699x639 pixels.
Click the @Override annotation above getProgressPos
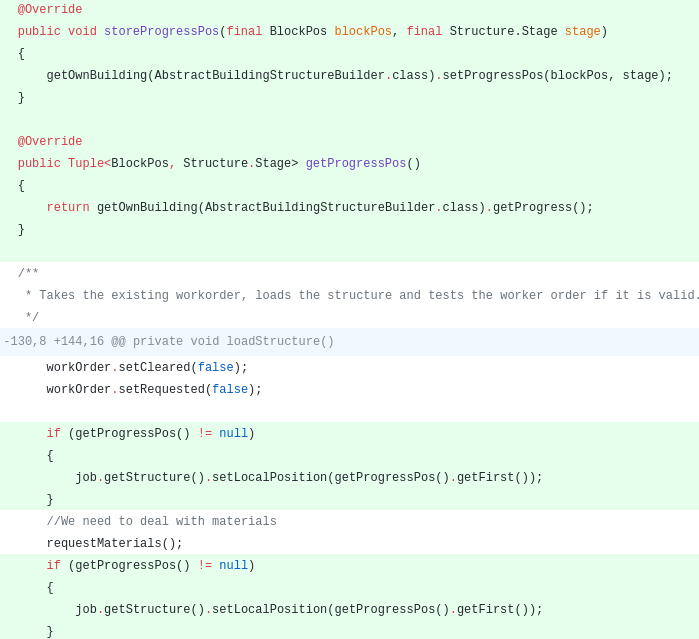[50, 142]
